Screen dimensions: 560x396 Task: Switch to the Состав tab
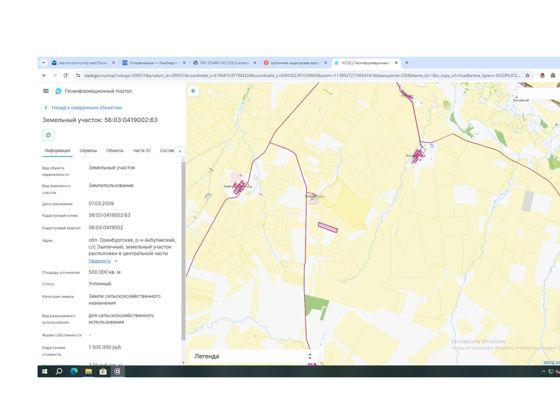coord(167,151)
